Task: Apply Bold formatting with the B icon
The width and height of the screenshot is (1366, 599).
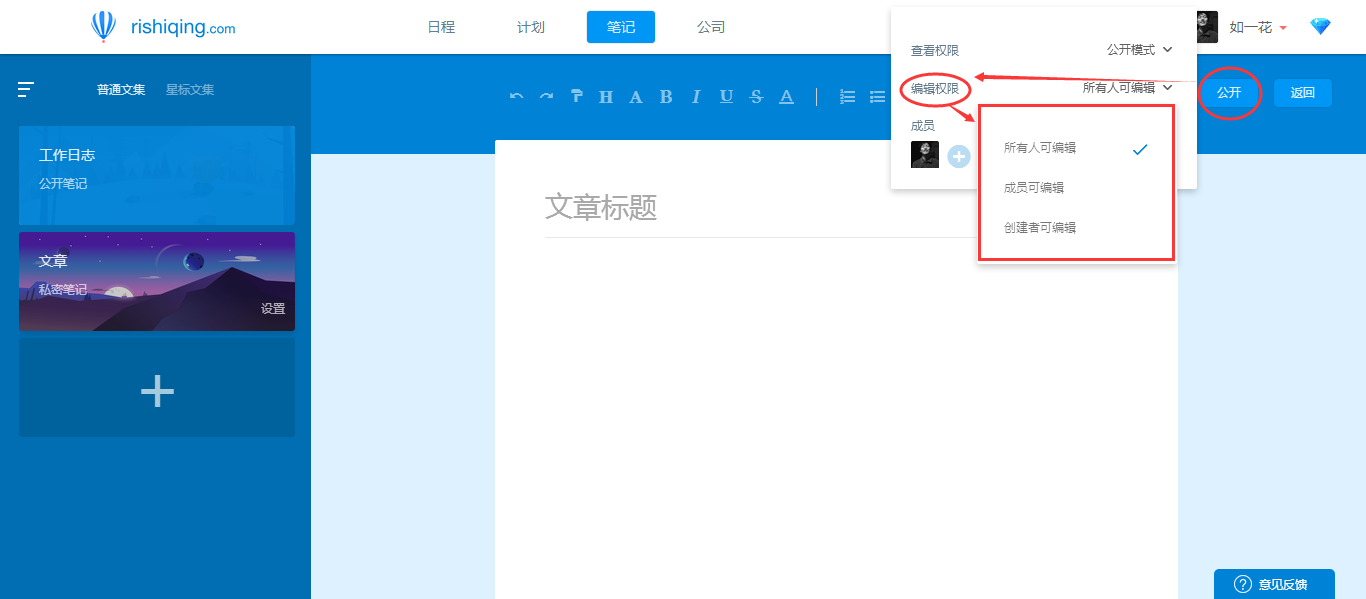Action: 665,96
